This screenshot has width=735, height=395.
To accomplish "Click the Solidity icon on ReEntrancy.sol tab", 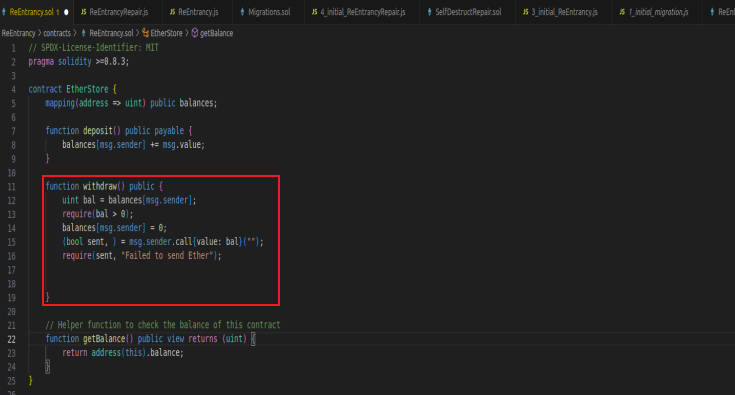I will (4, 12).
